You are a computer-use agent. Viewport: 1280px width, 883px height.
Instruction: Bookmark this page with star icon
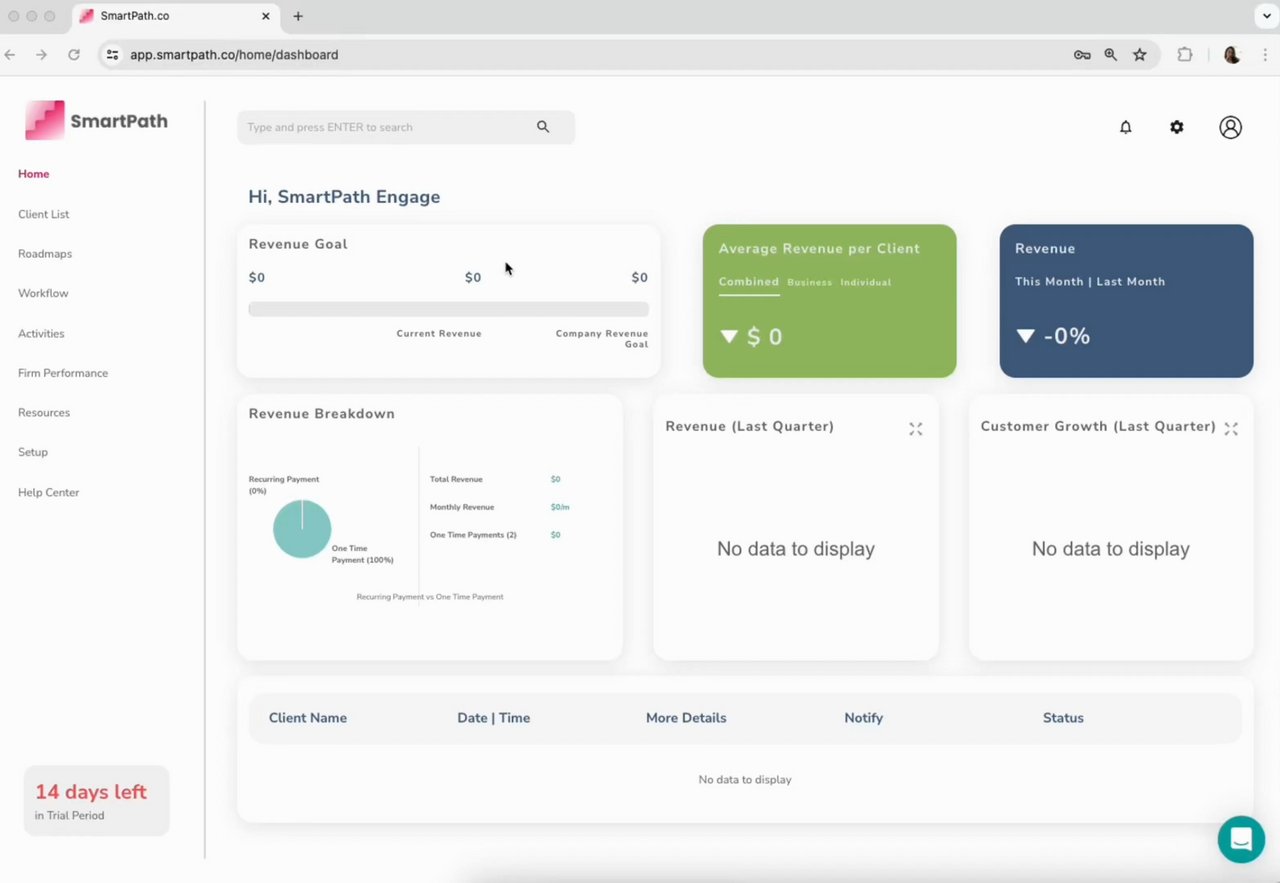pos(1140,55)
